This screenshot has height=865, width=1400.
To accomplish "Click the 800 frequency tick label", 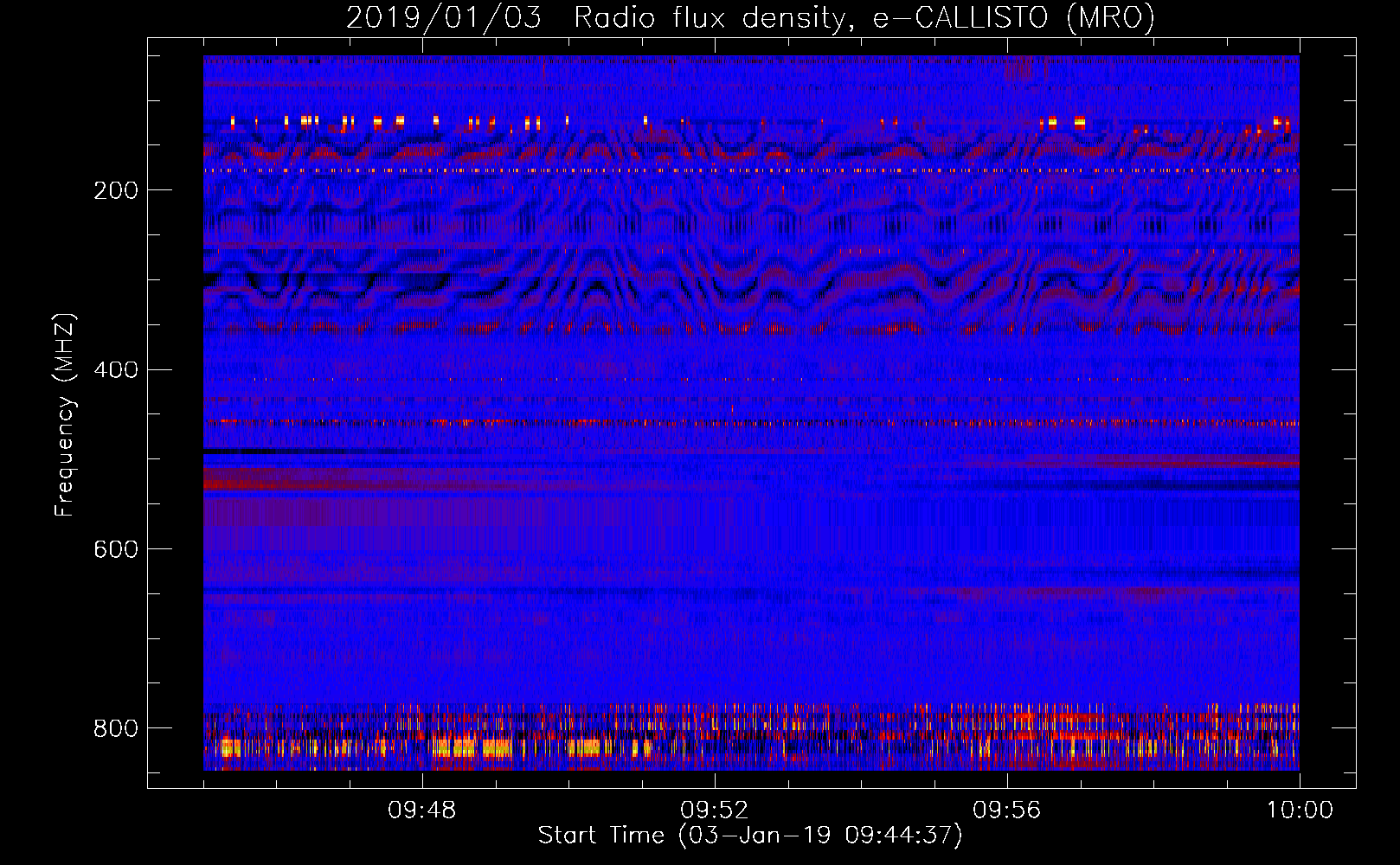I will tap(116, 728).
